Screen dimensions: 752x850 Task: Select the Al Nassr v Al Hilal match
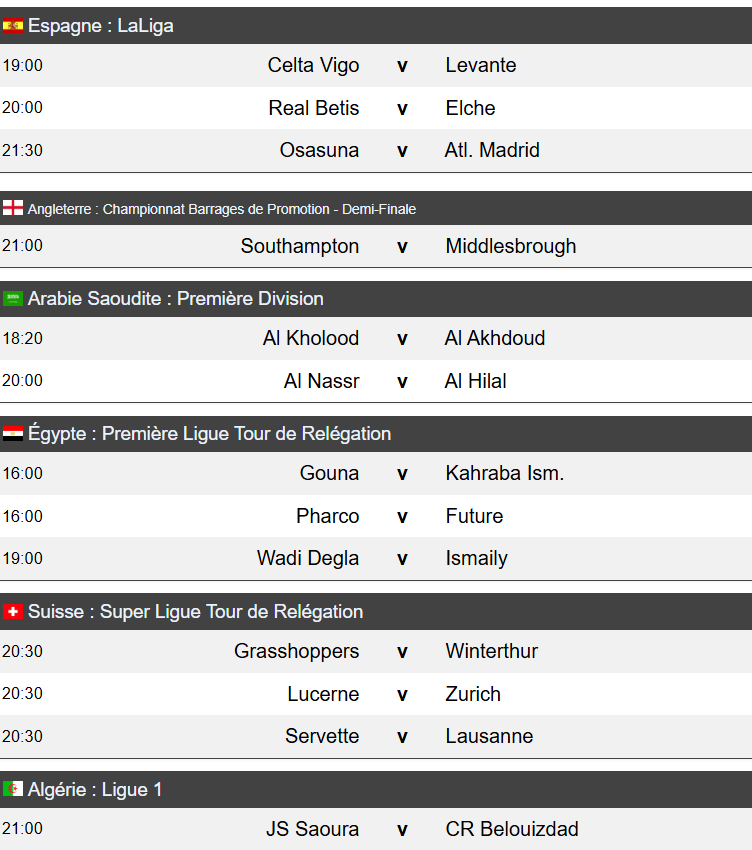tap(376, 381)
